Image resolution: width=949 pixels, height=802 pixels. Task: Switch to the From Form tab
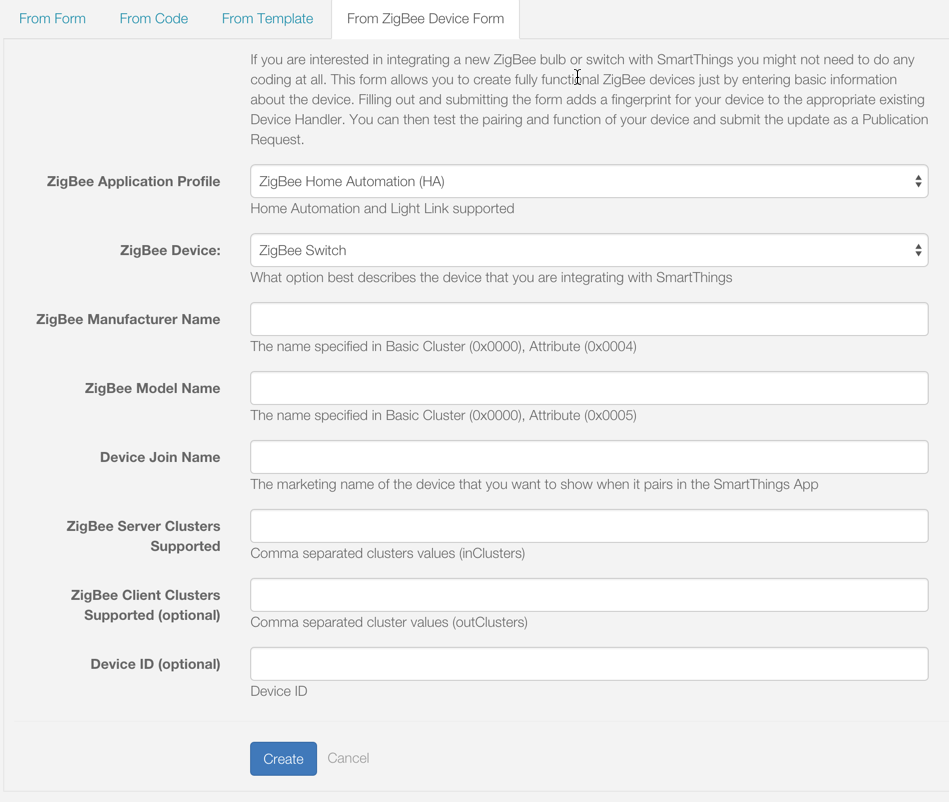point(52,19)
